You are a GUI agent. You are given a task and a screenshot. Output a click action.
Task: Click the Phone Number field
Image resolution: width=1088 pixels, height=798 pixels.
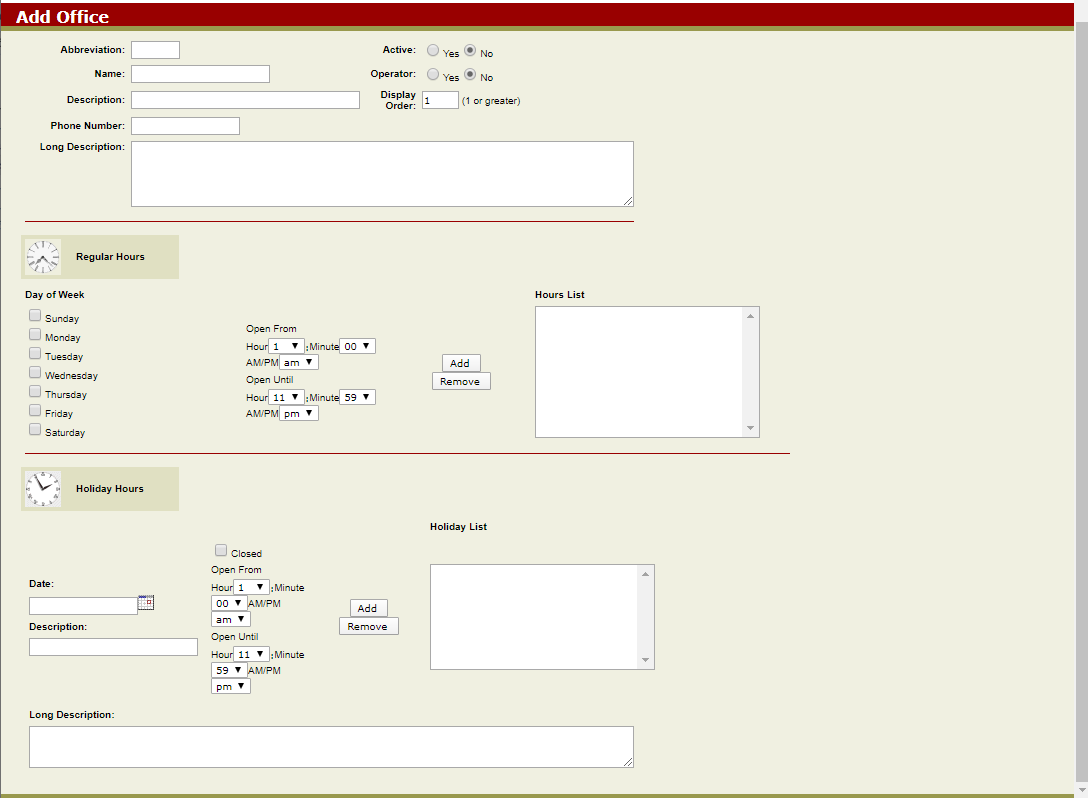pyautogui.click(x=184, y=125)
